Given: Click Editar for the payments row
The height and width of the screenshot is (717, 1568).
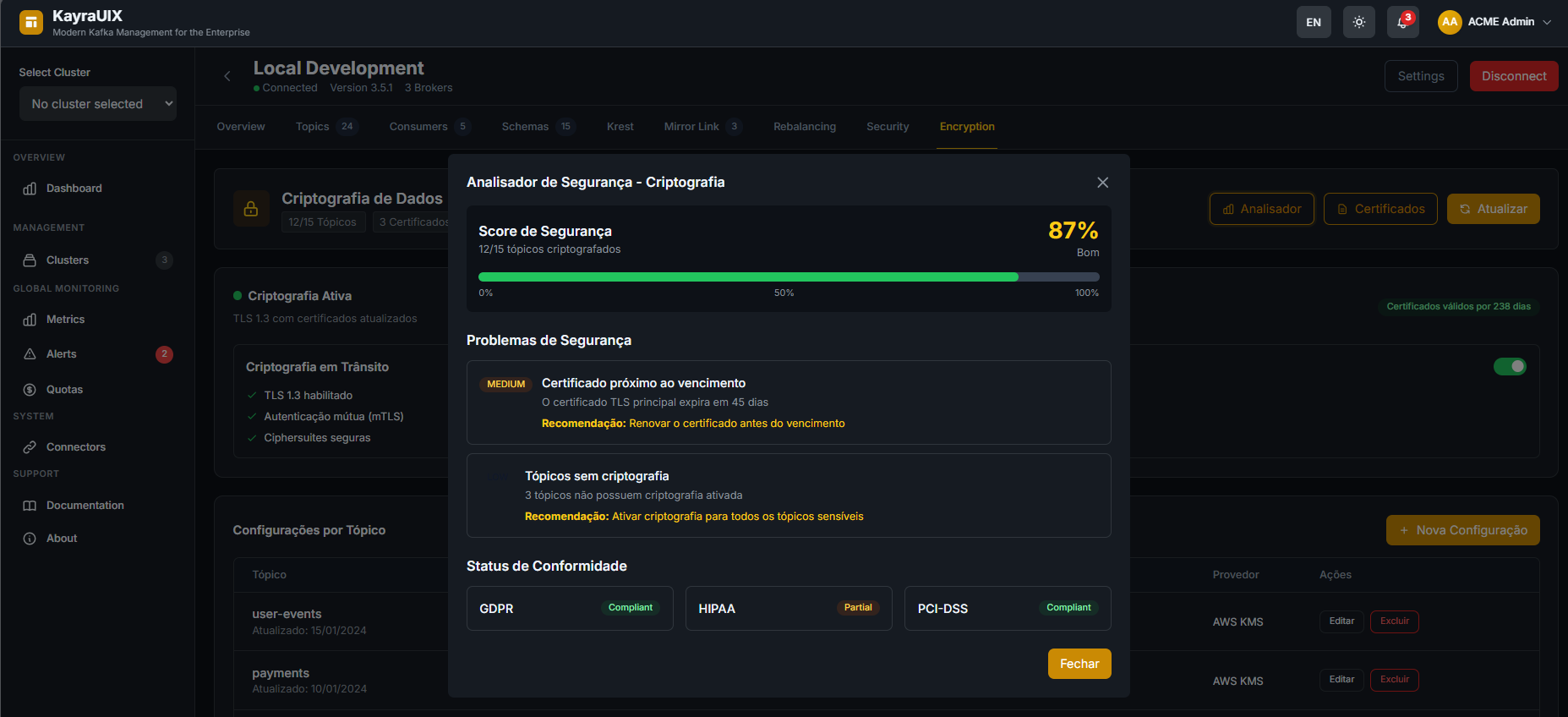Looking at the screenshot, I should coord(1341,680).
